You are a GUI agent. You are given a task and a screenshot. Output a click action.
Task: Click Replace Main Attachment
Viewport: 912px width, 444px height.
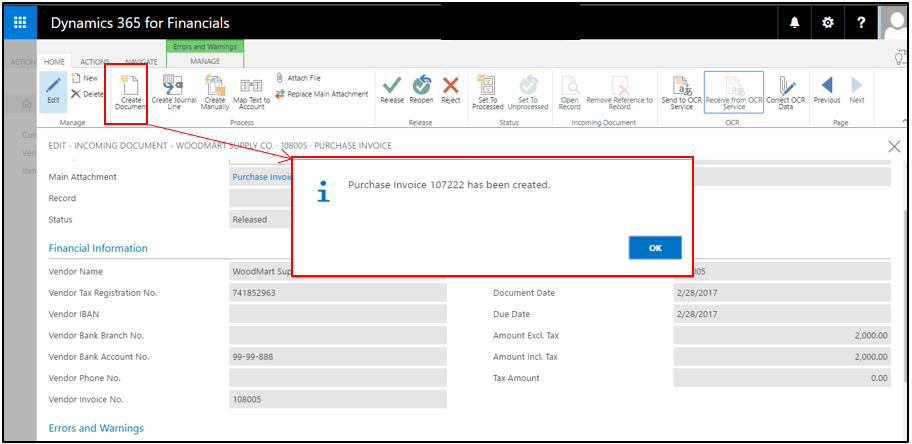322,94
